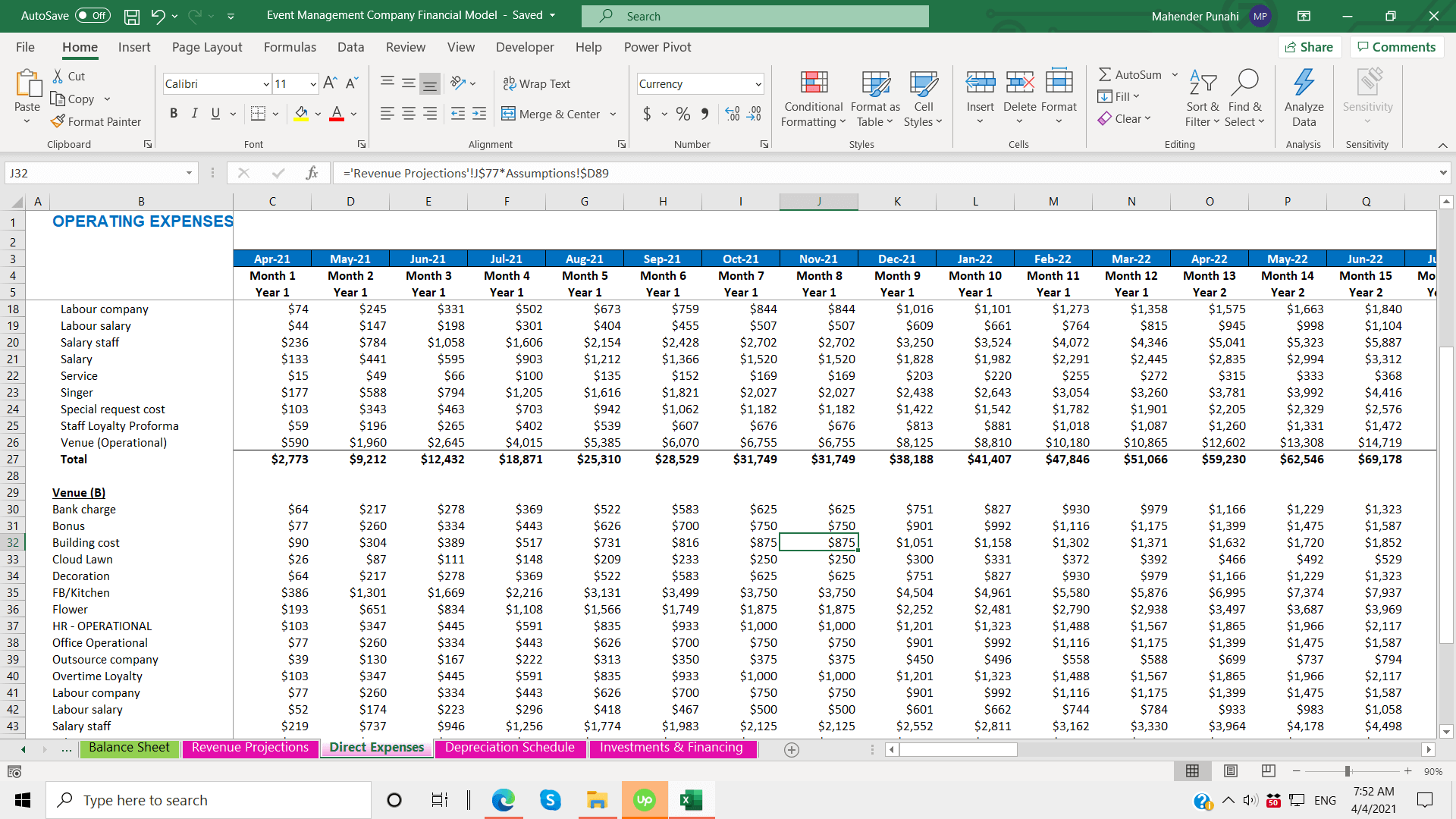Image resolution: width=1456 pixels, height=819 pixels.
Task: Toggle Italic formatting
Action: (x=194, y=114)
